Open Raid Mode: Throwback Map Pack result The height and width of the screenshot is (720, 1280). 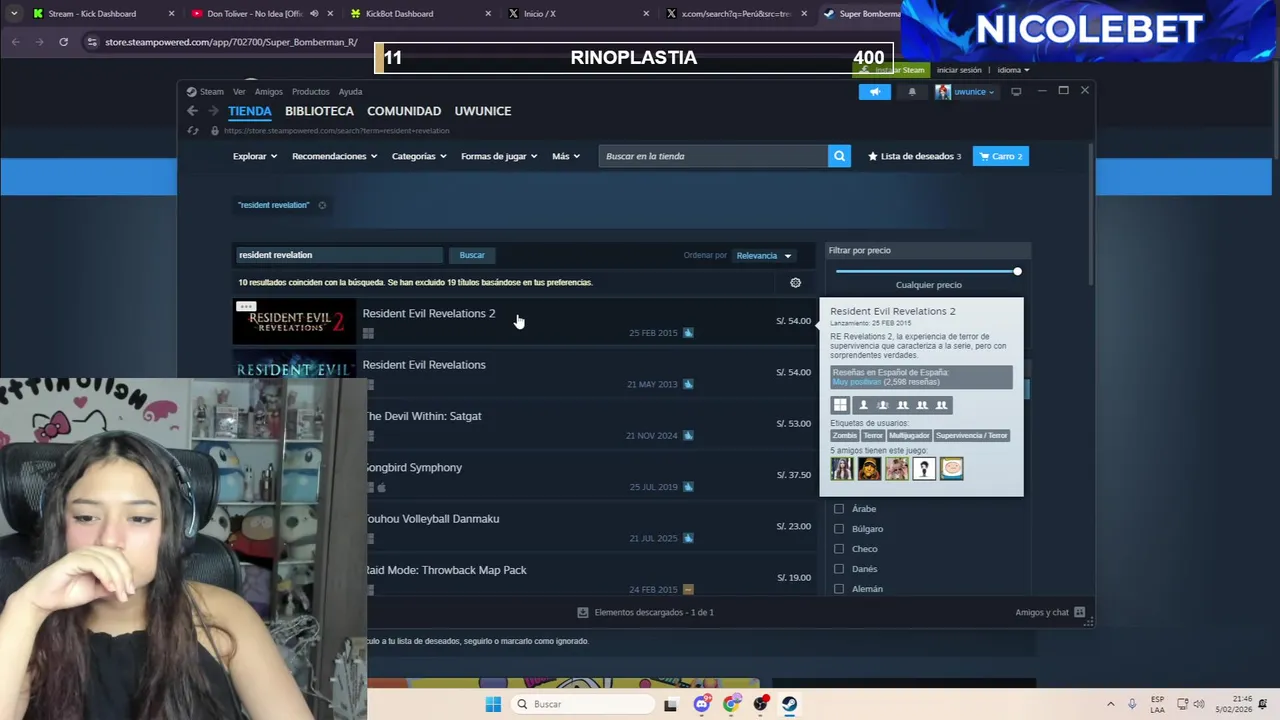click(590, 579)
